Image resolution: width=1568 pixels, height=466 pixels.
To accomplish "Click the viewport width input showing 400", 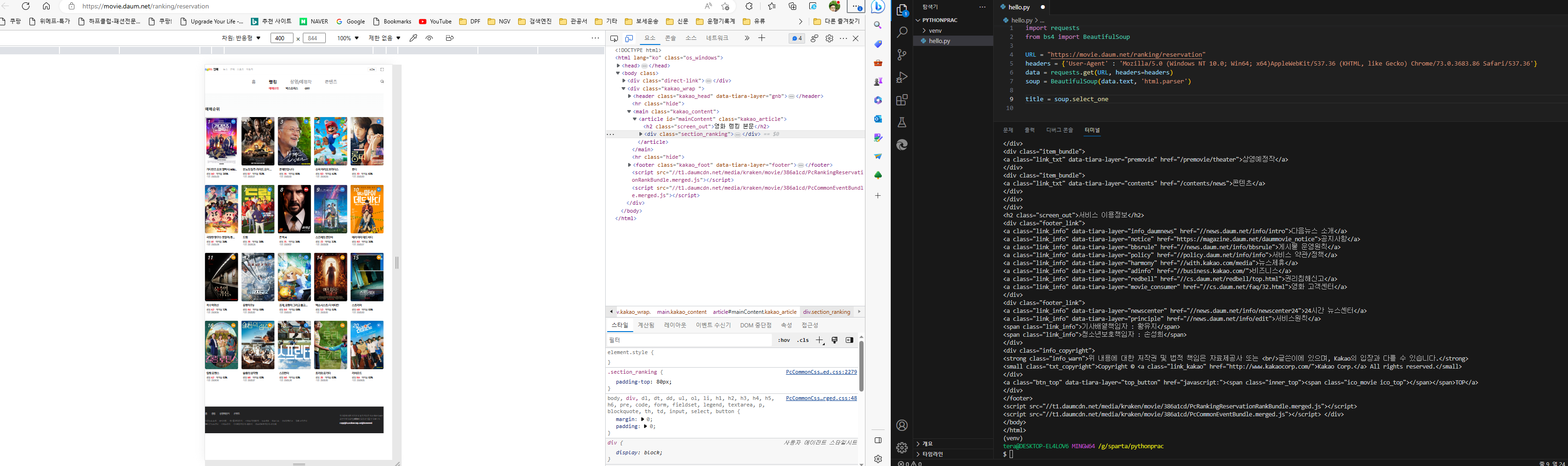I will (x=281, y=38).
